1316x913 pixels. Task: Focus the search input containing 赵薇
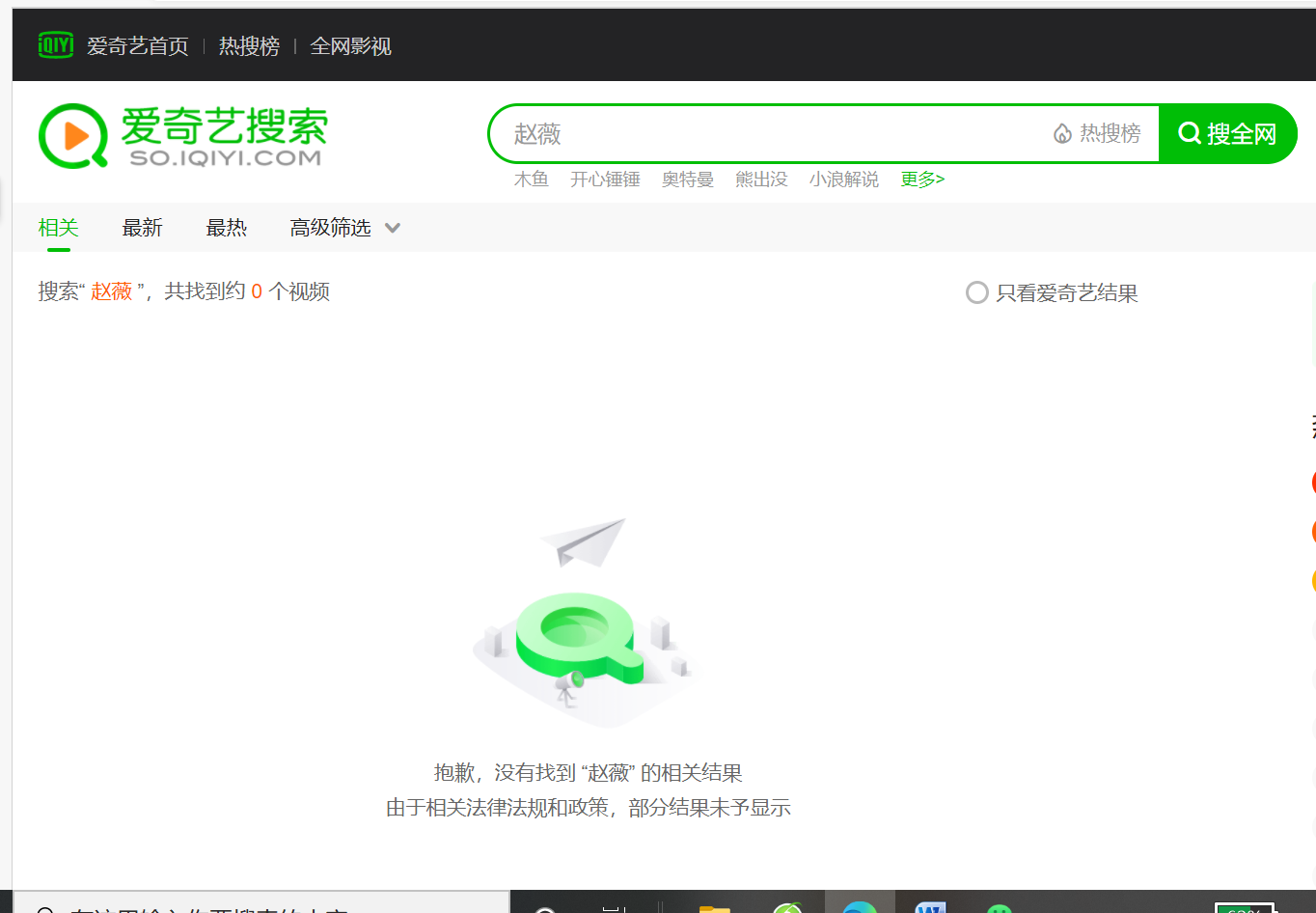point(772,134)
